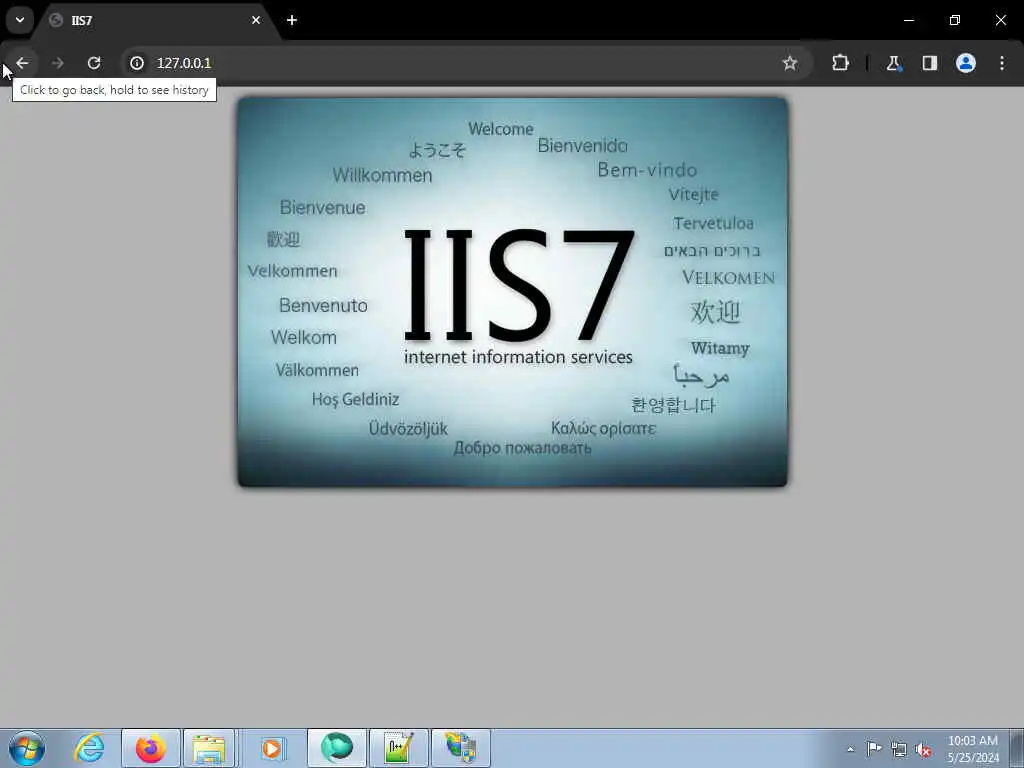Screen dimensions: 1024x768
Task: Click the IIS7 welcome image
Action: click(513, 292)
